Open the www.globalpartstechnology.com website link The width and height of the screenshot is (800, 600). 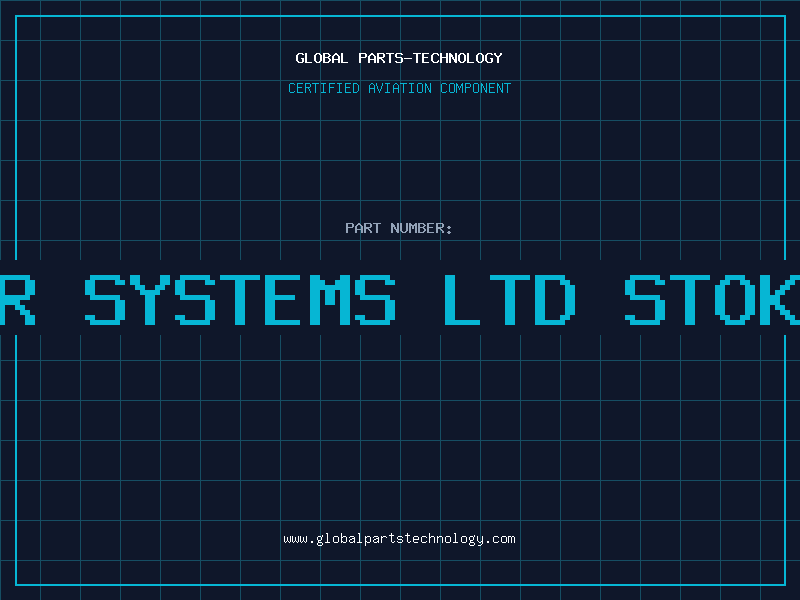coord(399,539)
